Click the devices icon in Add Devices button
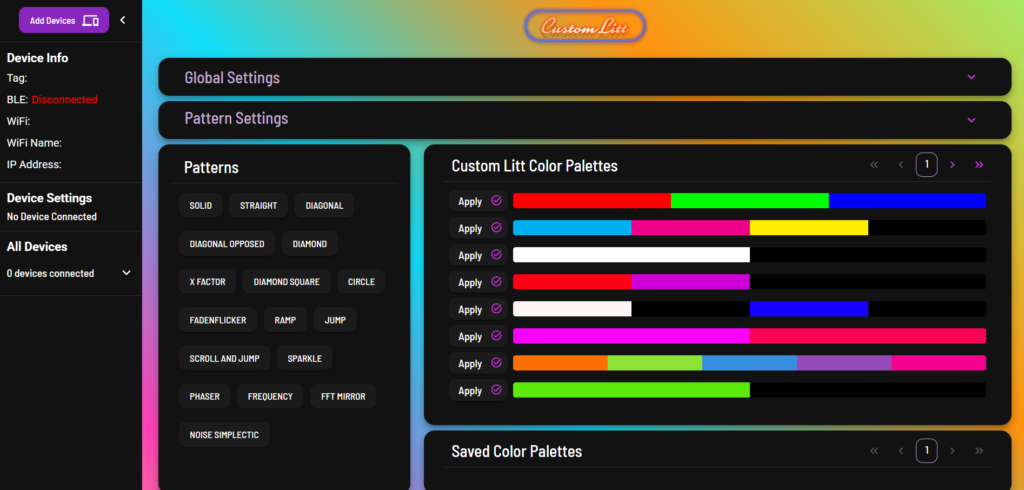This screenshot has height=490, width=1024. click(x=91, y=20)
